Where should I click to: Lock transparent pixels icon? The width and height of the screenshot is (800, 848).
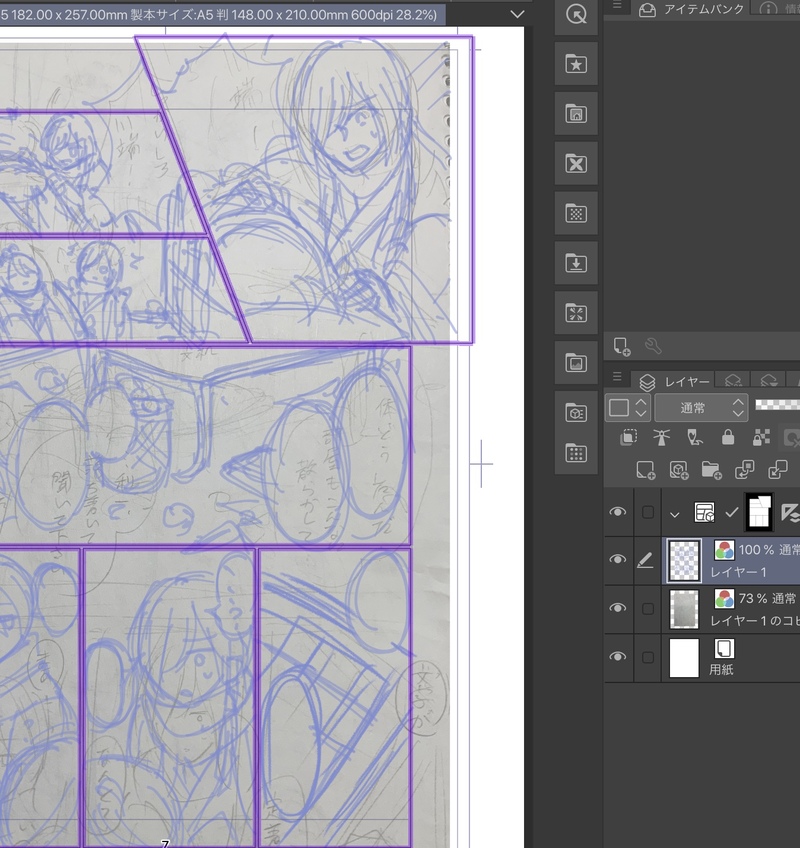point(761,437)
